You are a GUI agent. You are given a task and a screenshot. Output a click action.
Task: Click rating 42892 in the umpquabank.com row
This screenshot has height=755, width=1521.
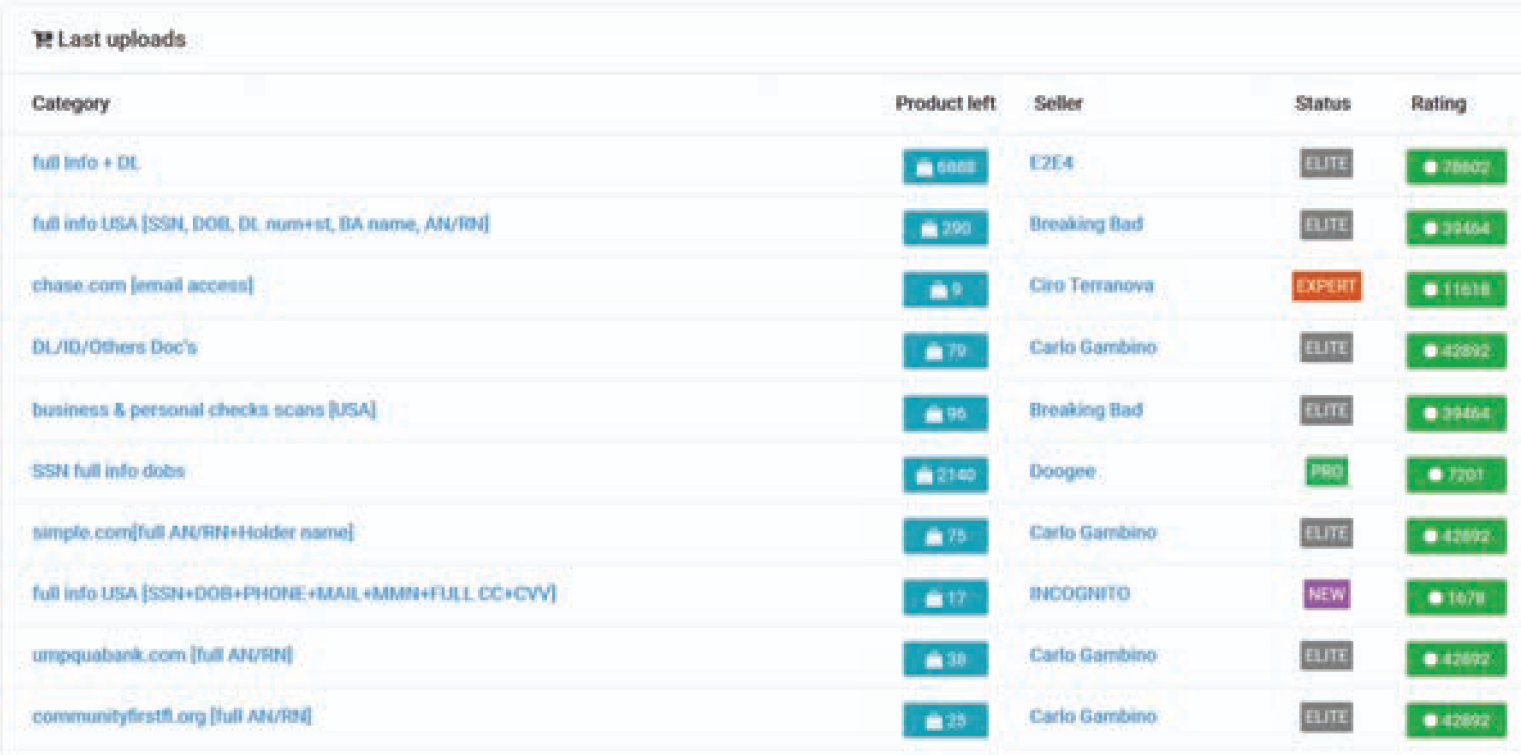point(1456,659)
